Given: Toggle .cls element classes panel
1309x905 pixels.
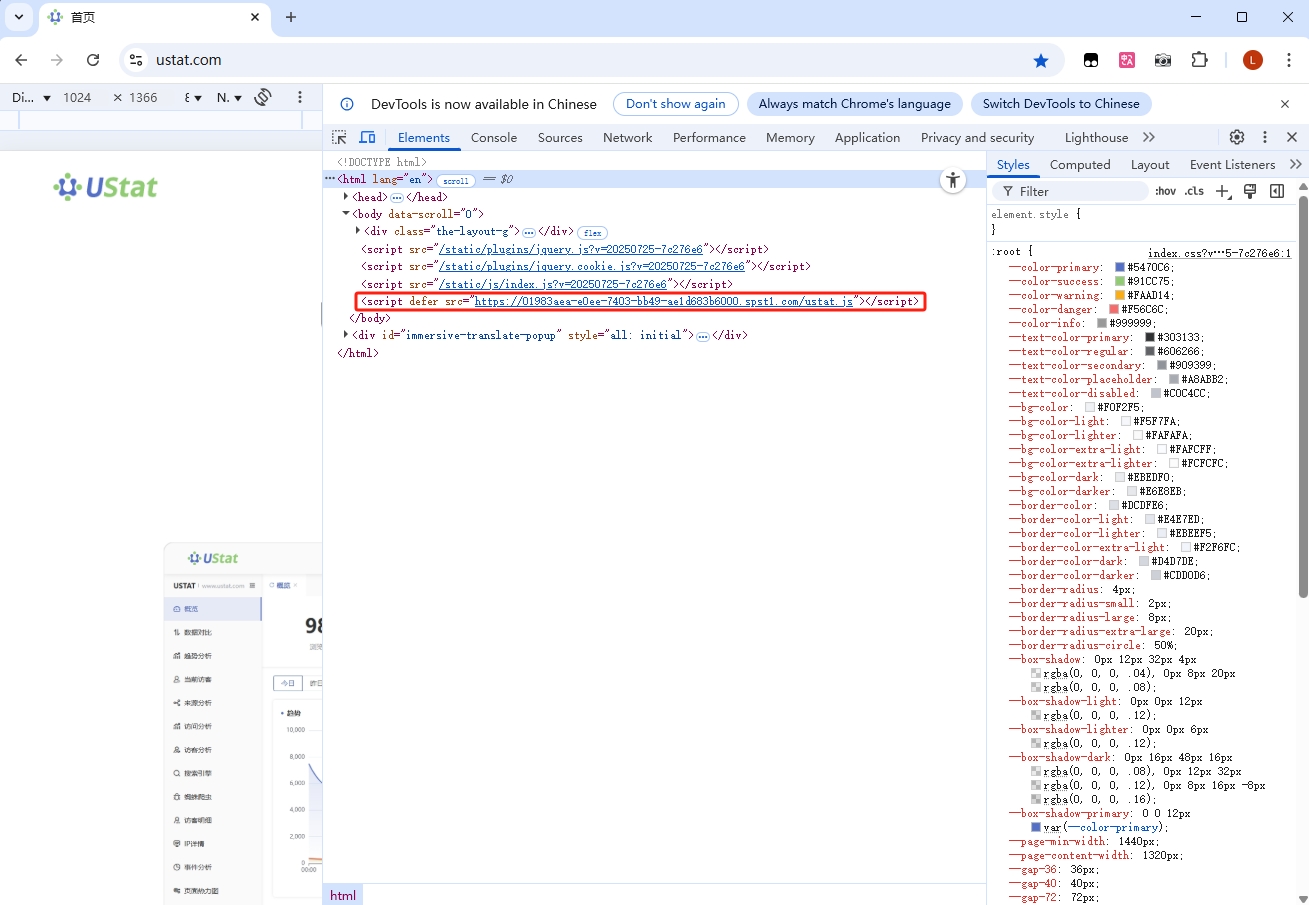Looking at the screenshot, I should coord(1194,191).
